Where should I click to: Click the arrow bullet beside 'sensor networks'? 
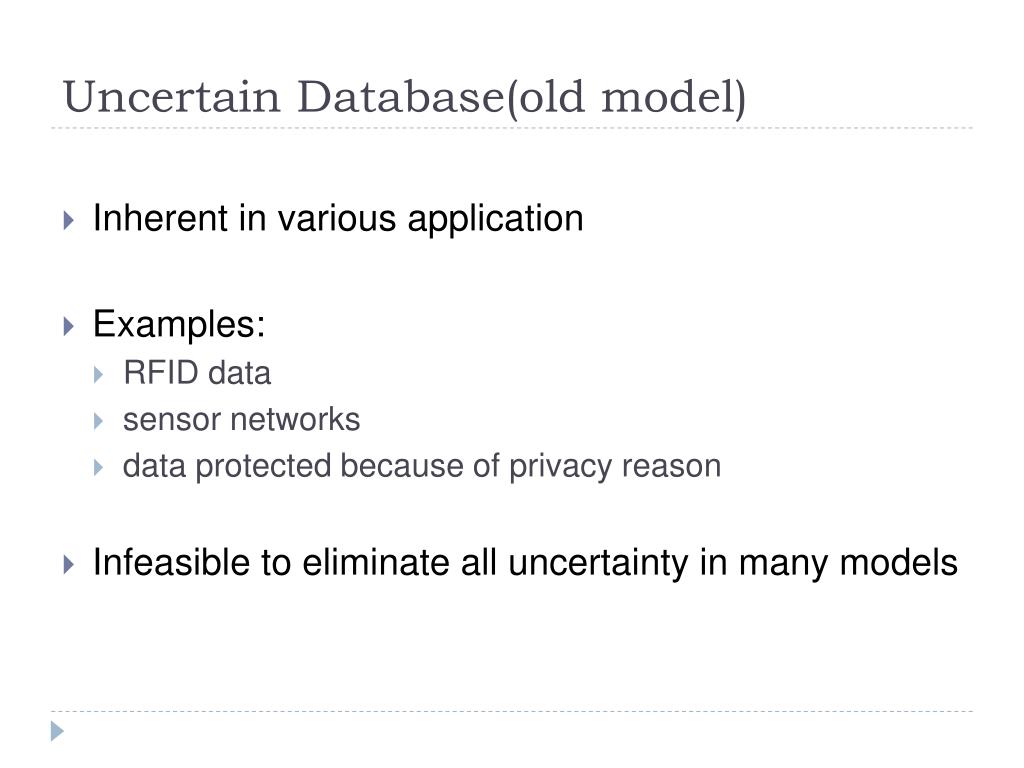click(99, 421)
